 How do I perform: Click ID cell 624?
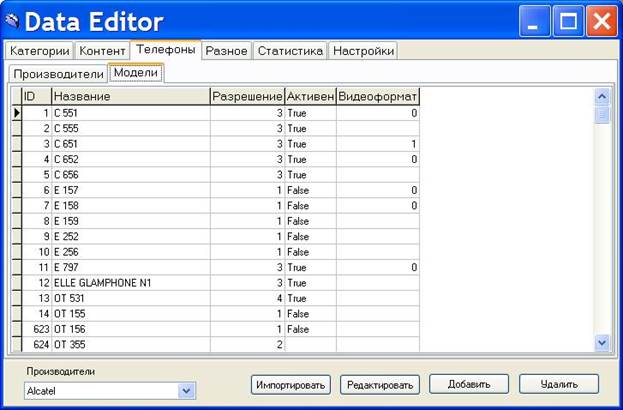37,344
